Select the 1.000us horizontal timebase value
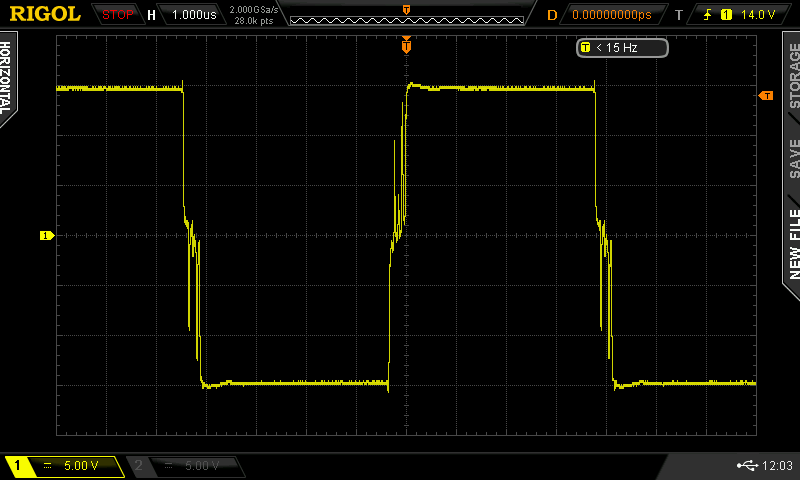 191,15
